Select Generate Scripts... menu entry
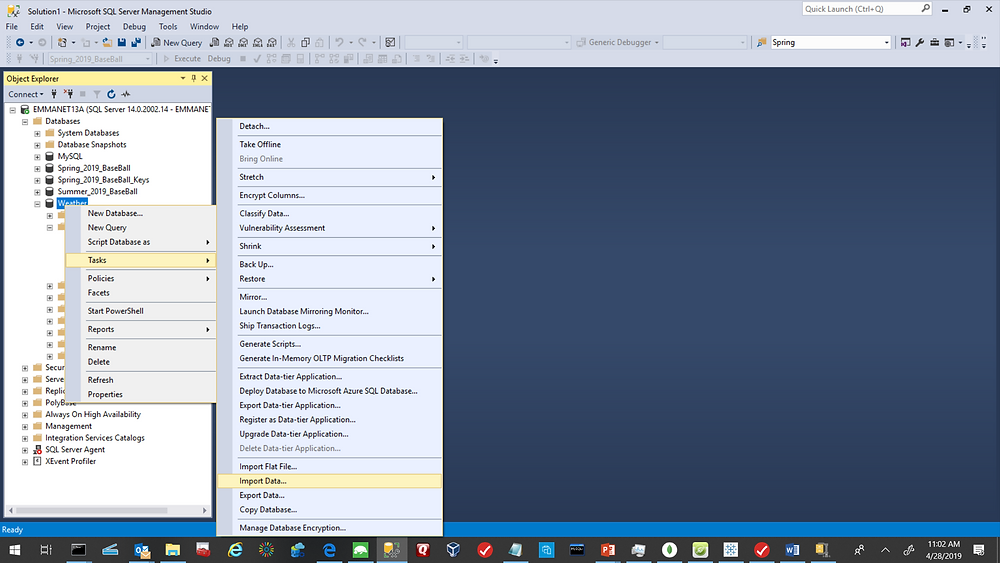Screen dimensions: 1000x563 pyautogui.click(x=330, y=344)
